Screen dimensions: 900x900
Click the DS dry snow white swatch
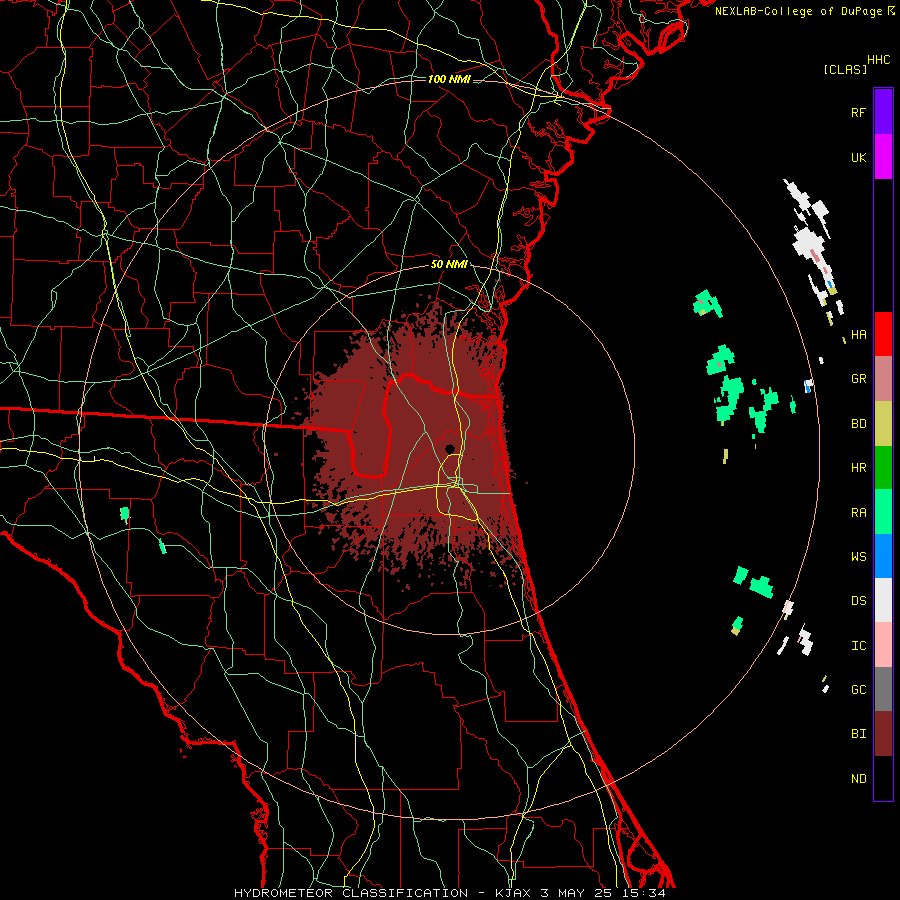(x=883, y=600)
